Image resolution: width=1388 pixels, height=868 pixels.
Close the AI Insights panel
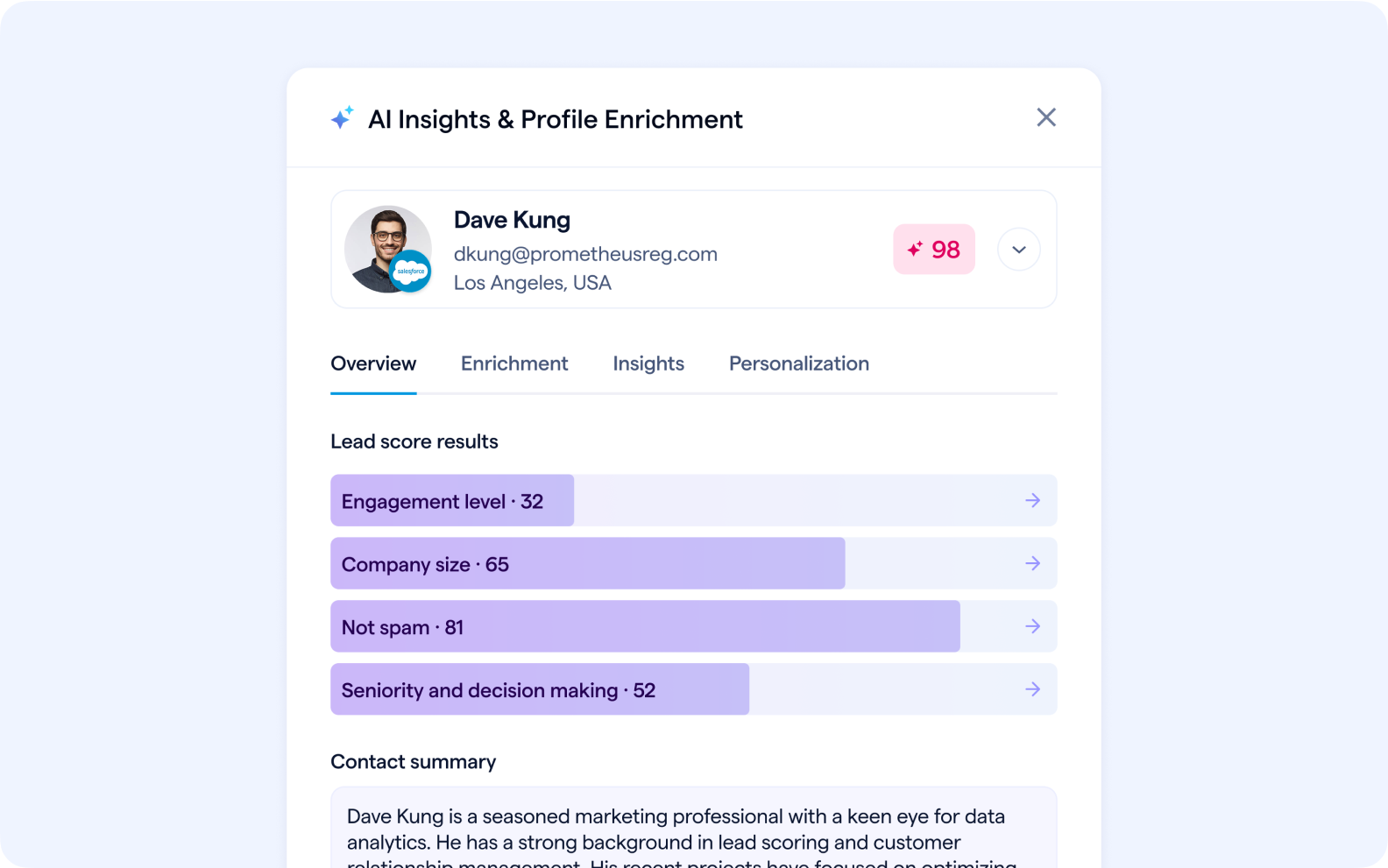[1046, 117]
